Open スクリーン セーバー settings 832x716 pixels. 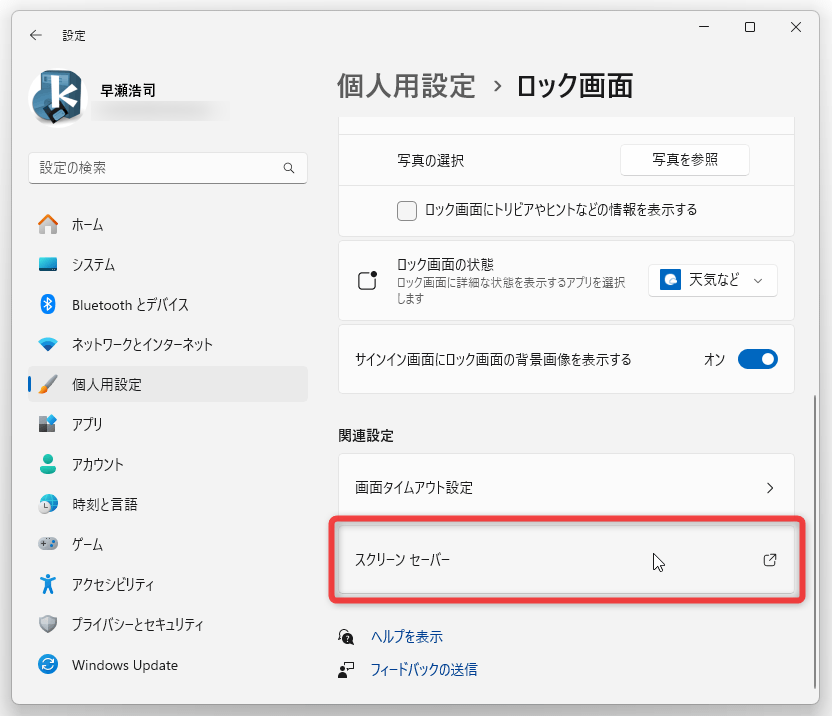pos(566,560)
